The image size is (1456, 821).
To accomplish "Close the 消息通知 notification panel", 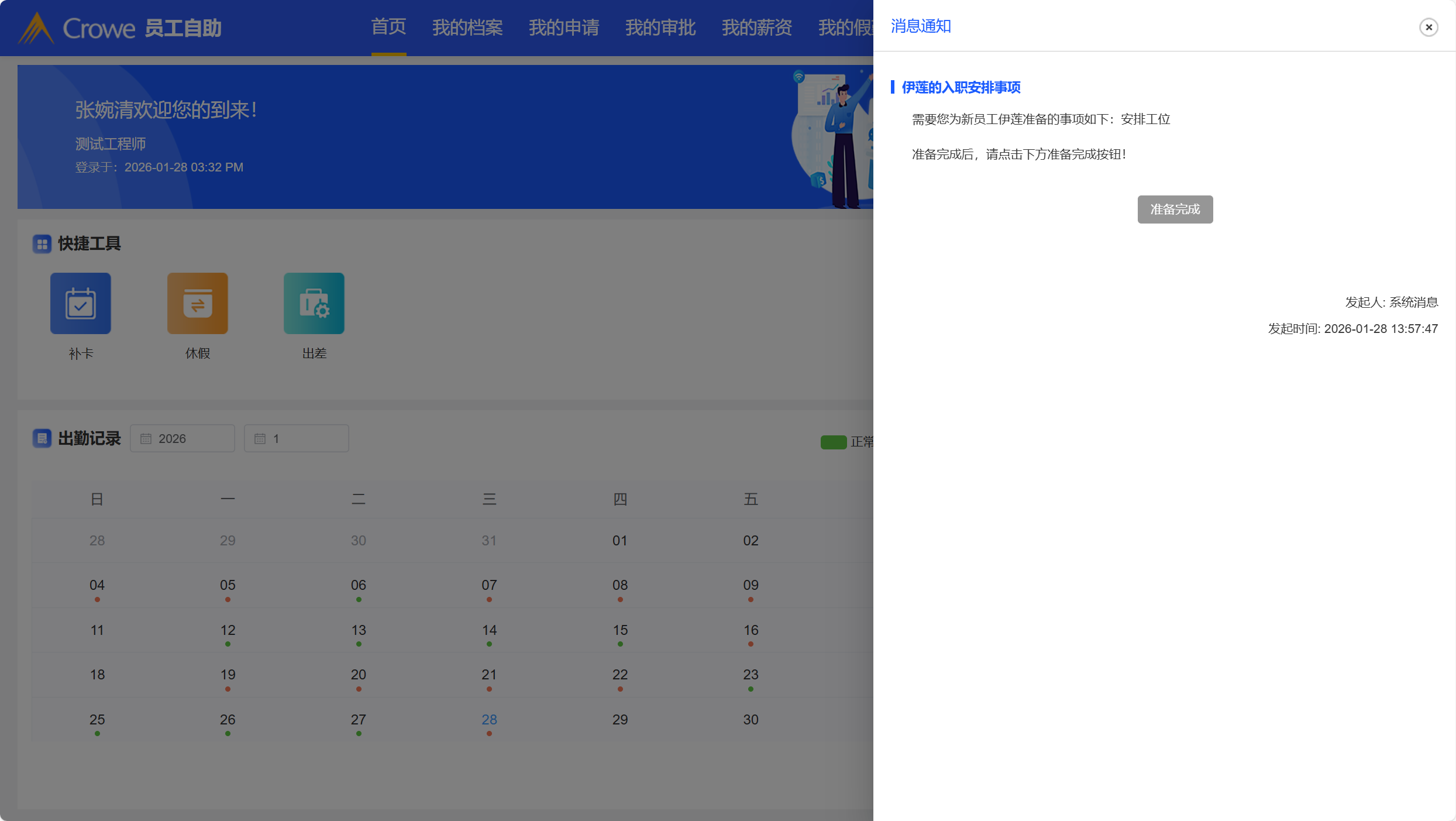I will [x=1429, y=27].
